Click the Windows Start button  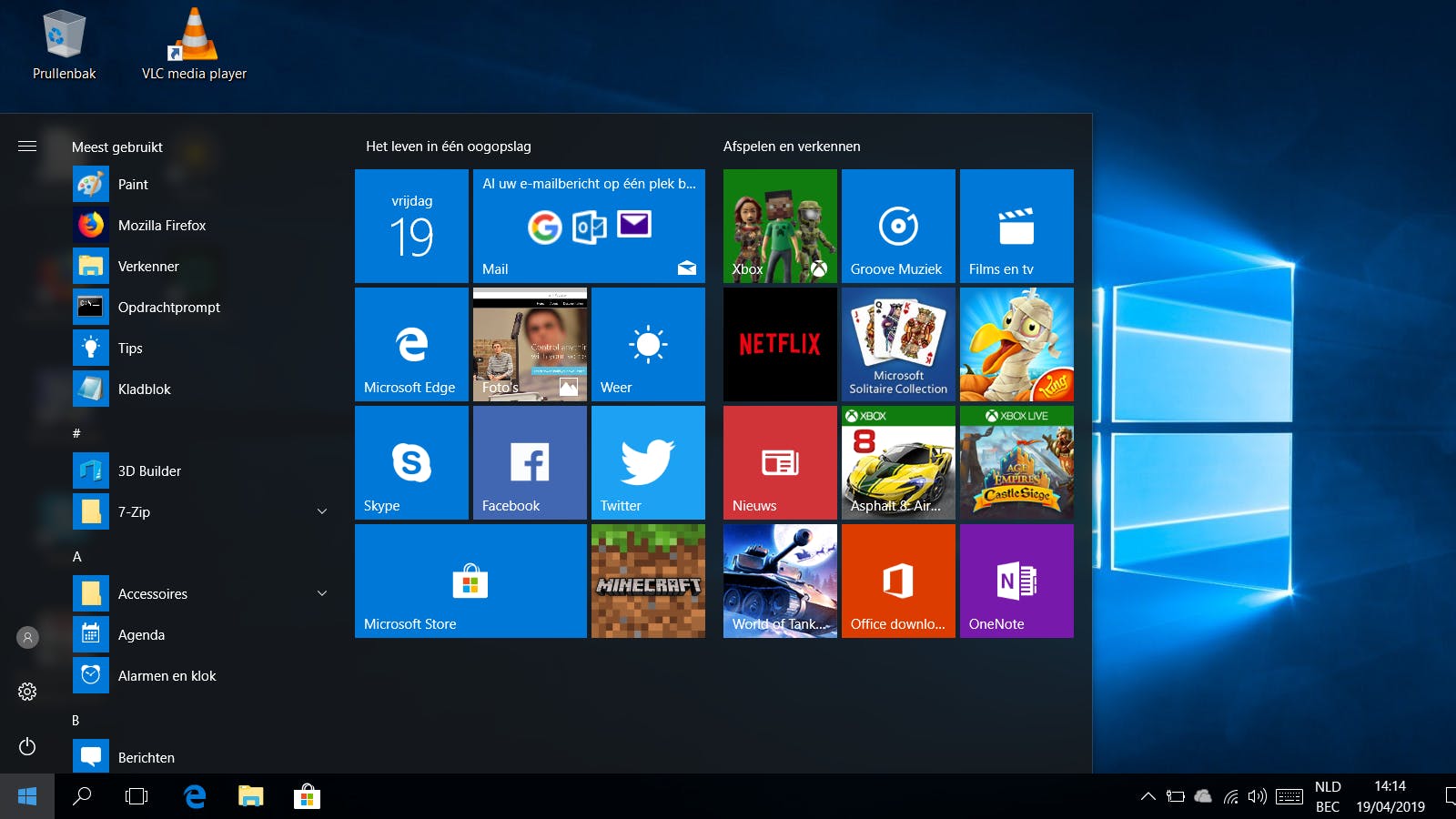[27, 796]
